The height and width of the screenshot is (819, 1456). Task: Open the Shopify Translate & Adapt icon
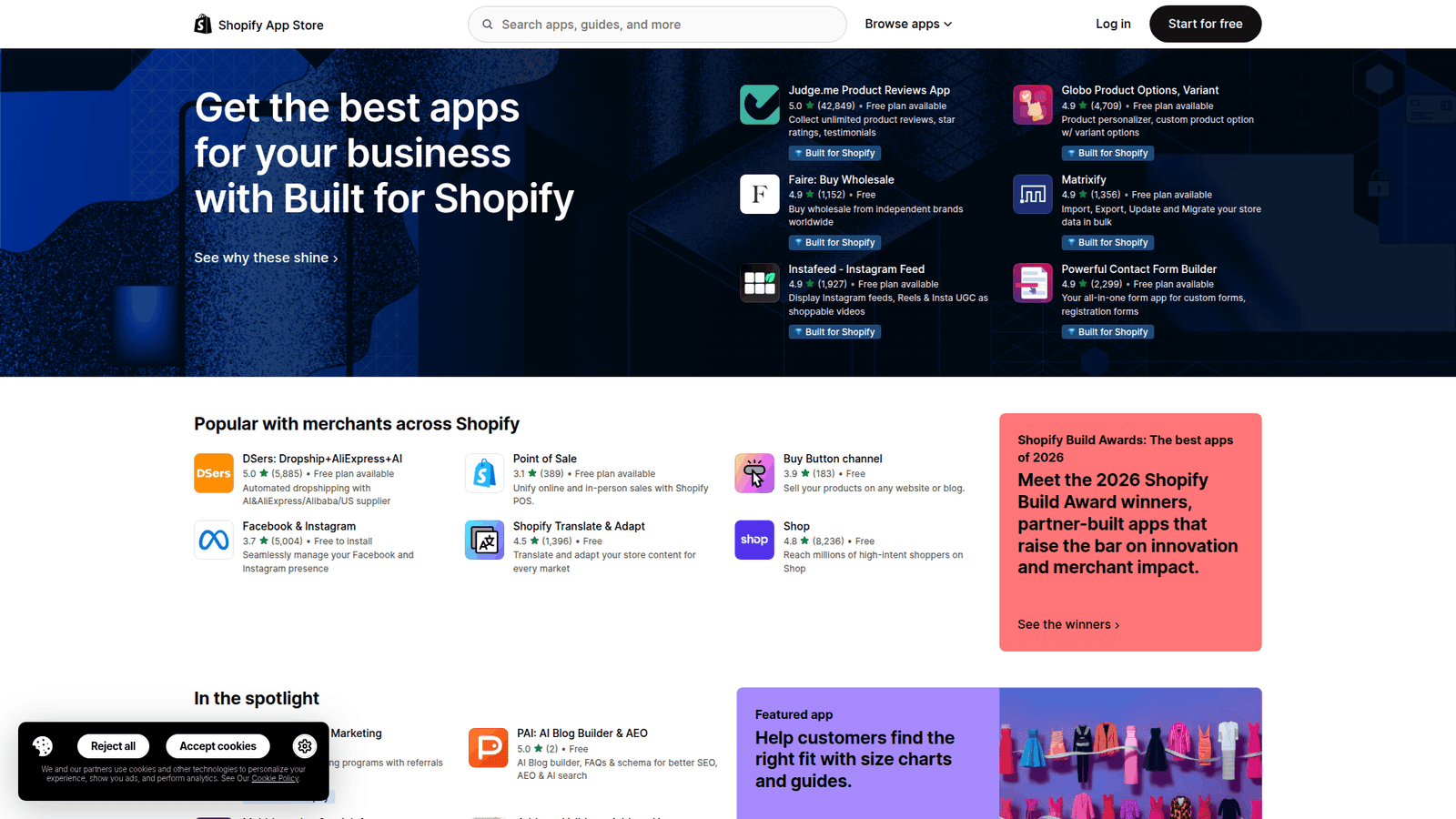(x=484, y=541)
